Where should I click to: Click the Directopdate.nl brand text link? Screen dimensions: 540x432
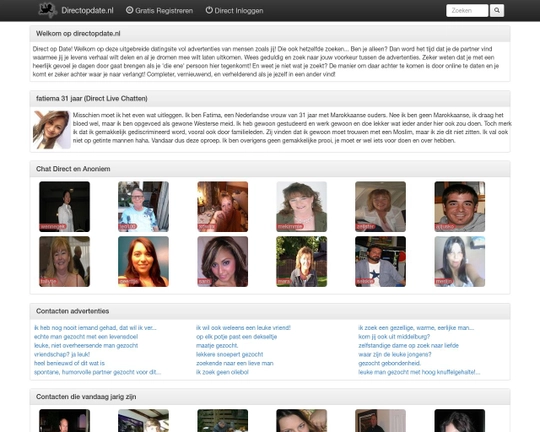[87, 11]
